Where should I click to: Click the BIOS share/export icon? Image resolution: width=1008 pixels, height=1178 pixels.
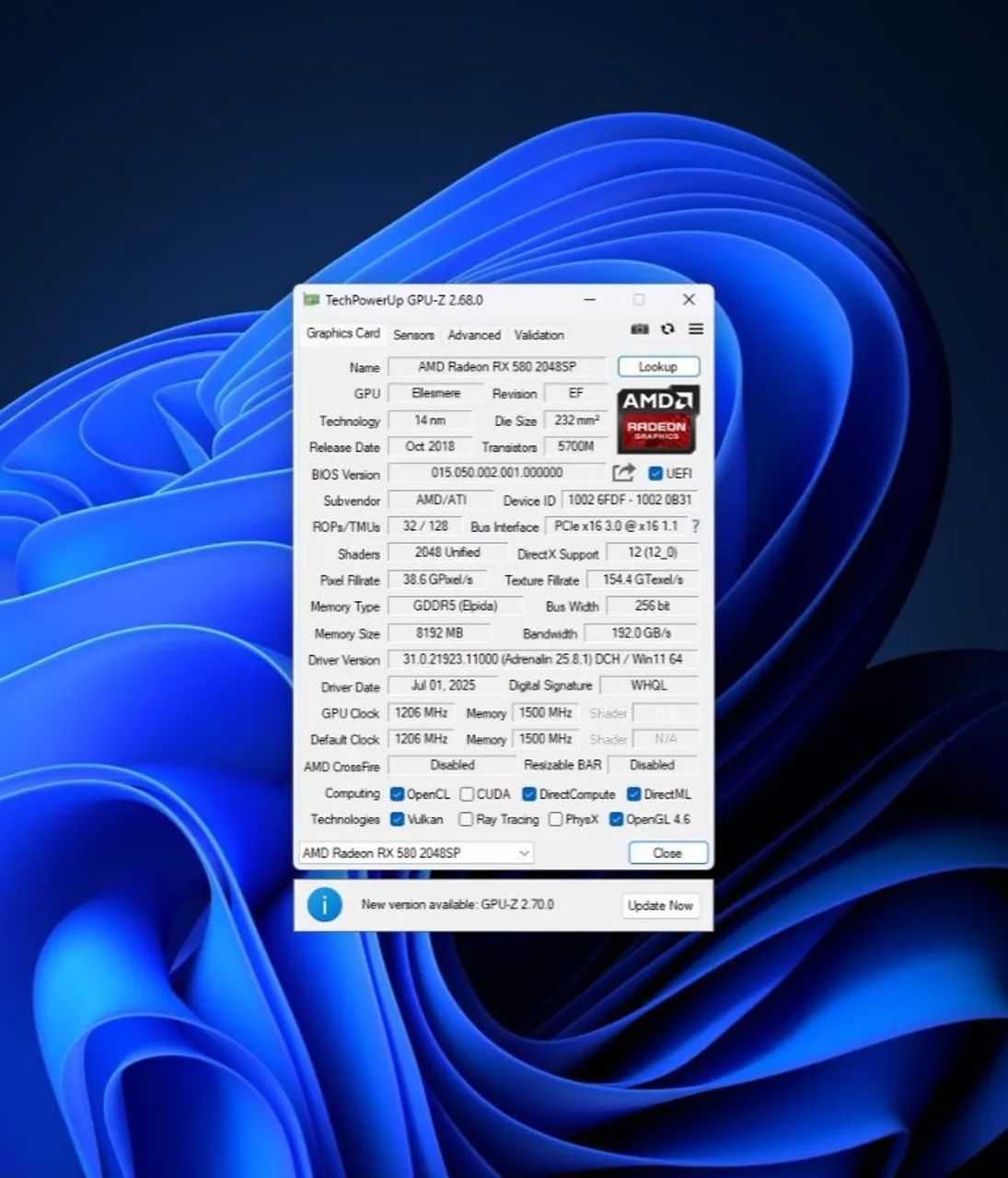[623, 473]
